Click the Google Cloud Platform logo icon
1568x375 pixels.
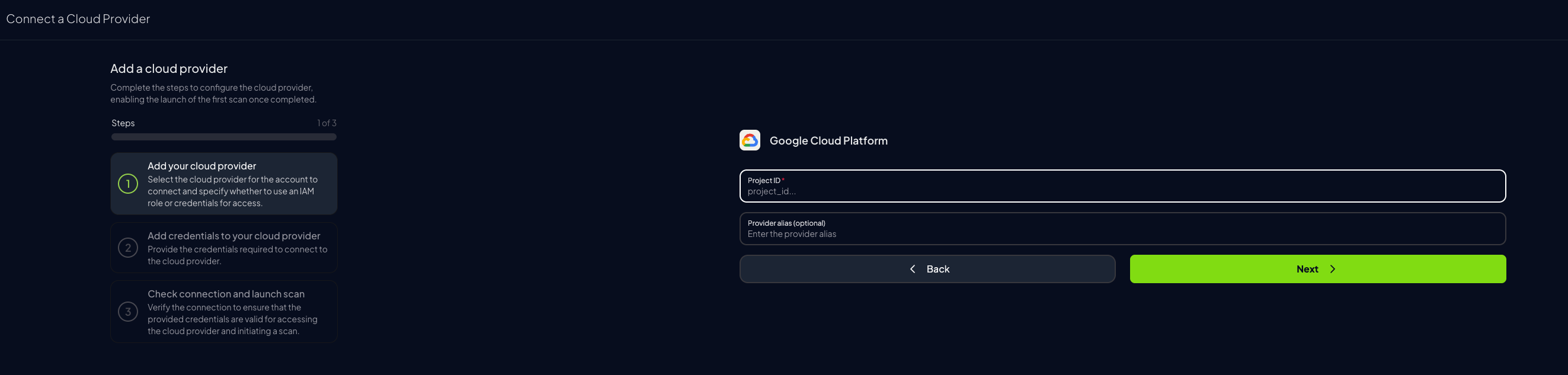[x=749, y=140]
